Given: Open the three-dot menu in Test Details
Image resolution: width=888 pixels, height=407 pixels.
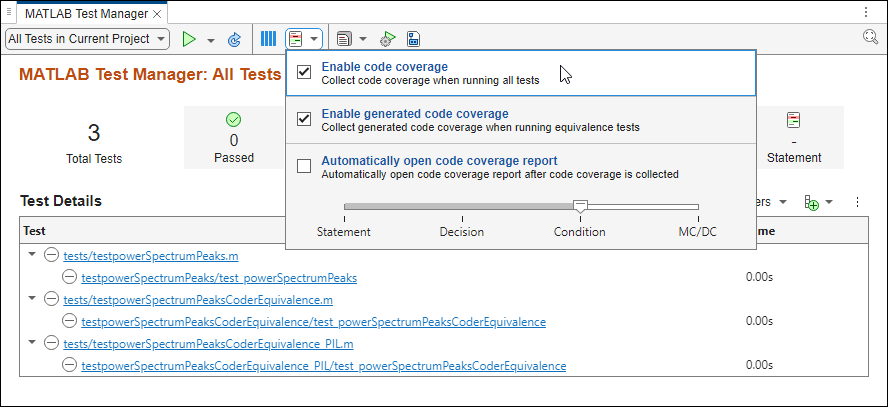Looking at the screenshot, I should [857, 202].
